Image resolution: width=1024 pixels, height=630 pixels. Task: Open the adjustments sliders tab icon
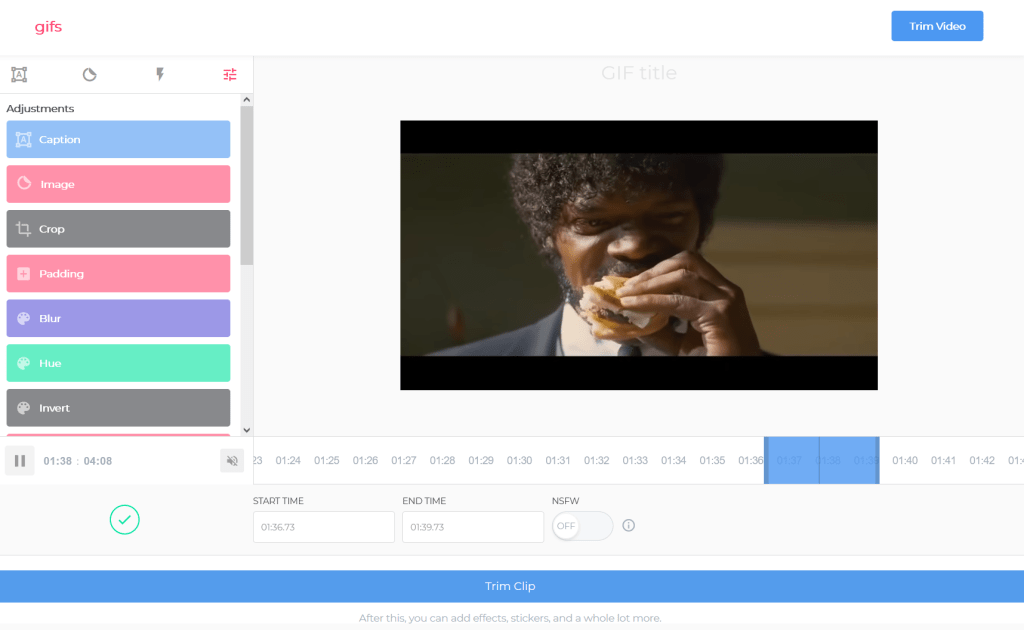230,74
